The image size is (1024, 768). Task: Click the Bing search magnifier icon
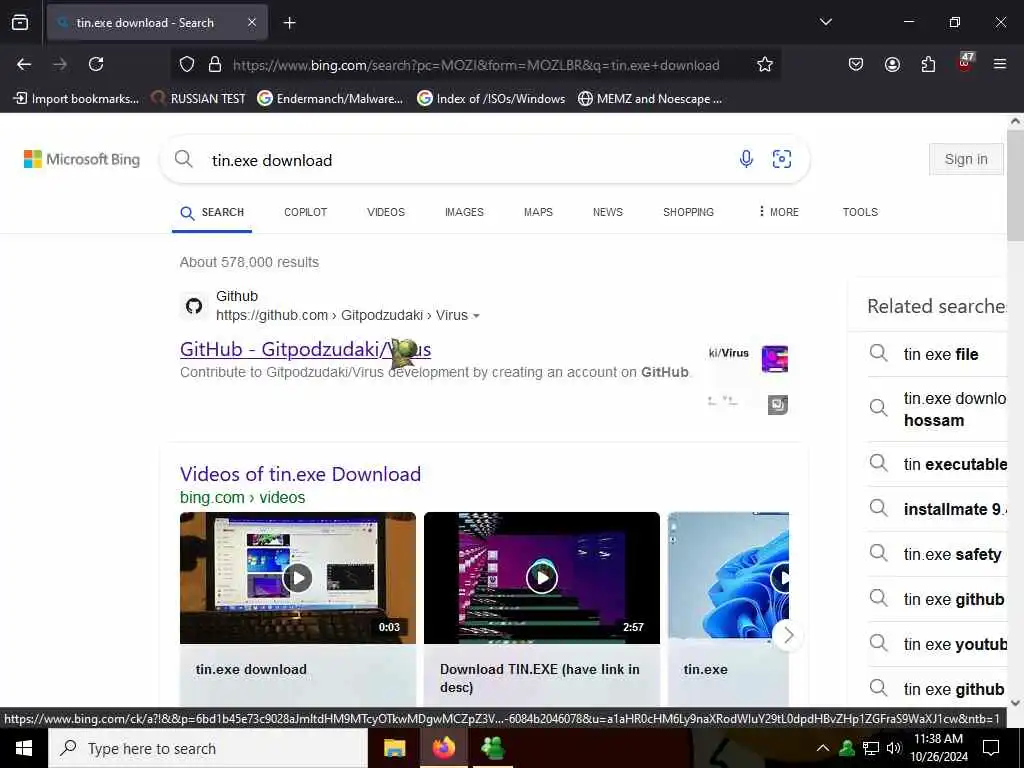click(x=184, y=159)
